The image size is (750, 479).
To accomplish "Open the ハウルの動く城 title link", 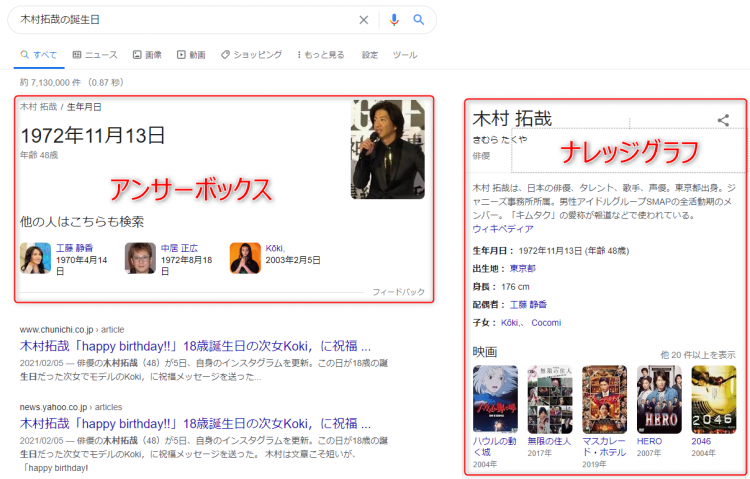I will tap(495, 446).
